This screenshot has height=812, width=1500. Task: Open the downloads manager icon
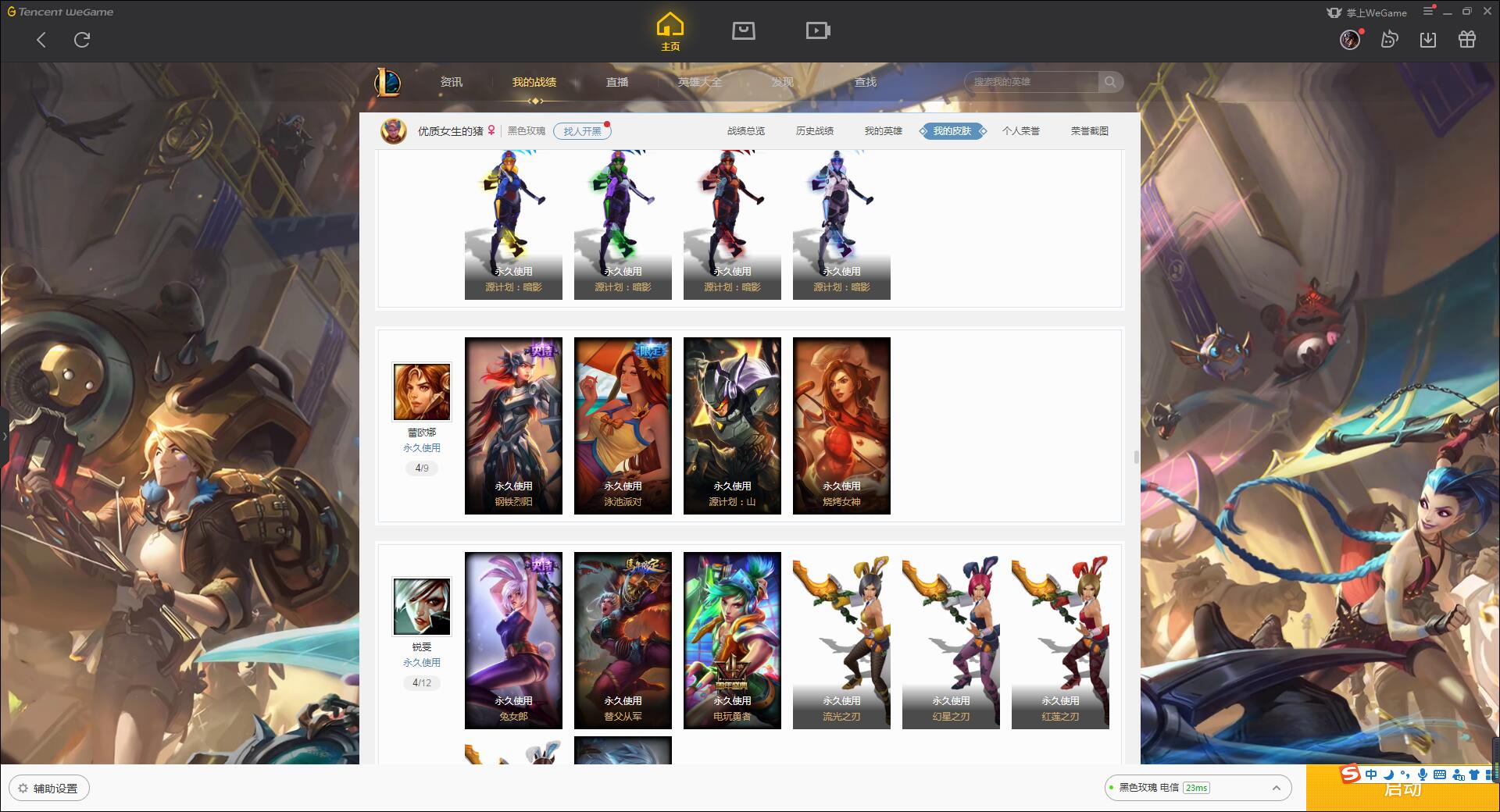pyautogui.click(x=1428, y=39)
